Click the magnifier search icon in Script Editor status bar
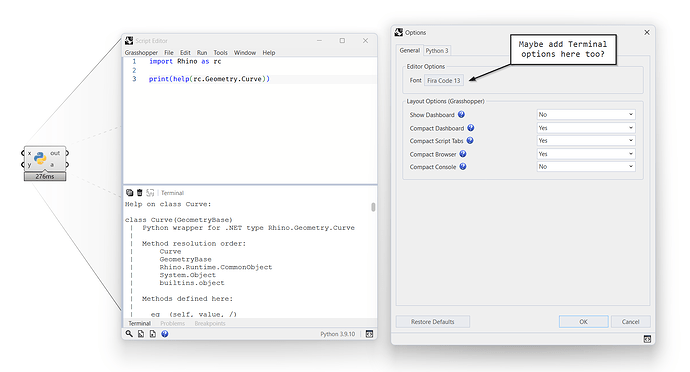Screen dimensions: 690x372 pyautogui.click(x=129, y=334)
